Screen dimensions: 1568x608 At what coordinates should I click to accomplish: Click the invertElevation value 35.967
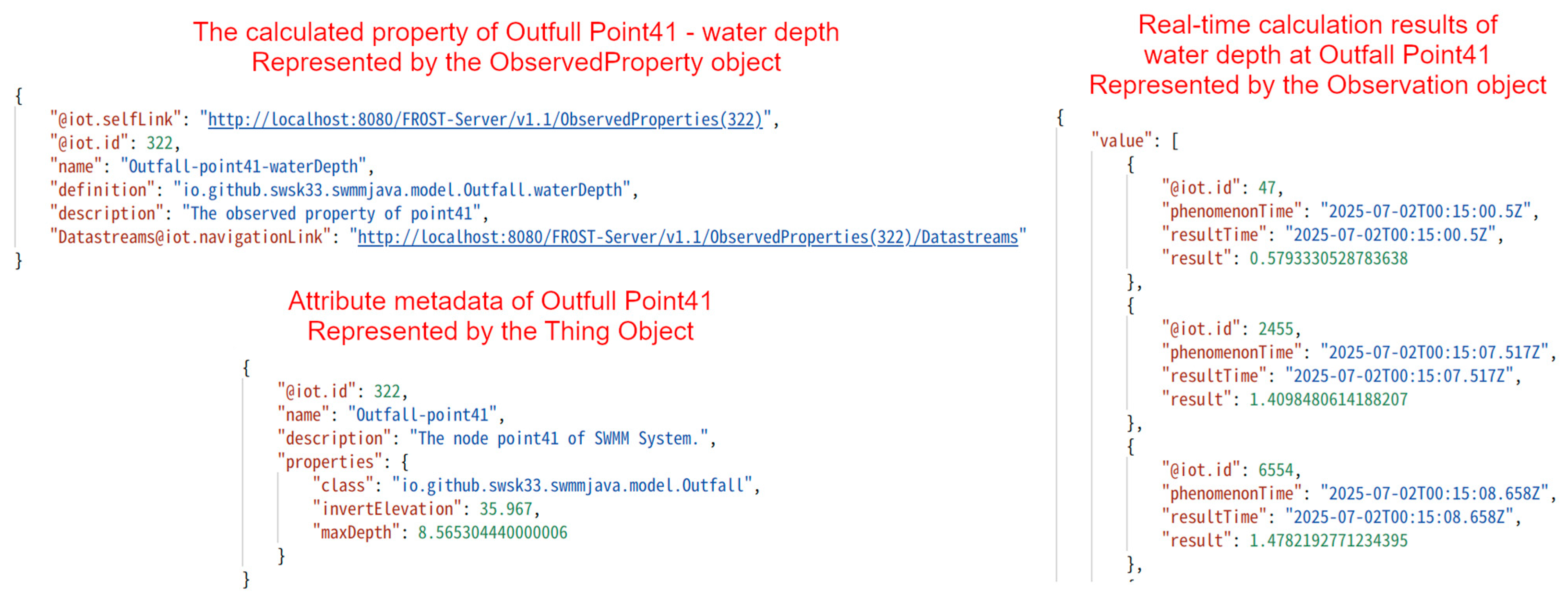[x=505, y=509]
